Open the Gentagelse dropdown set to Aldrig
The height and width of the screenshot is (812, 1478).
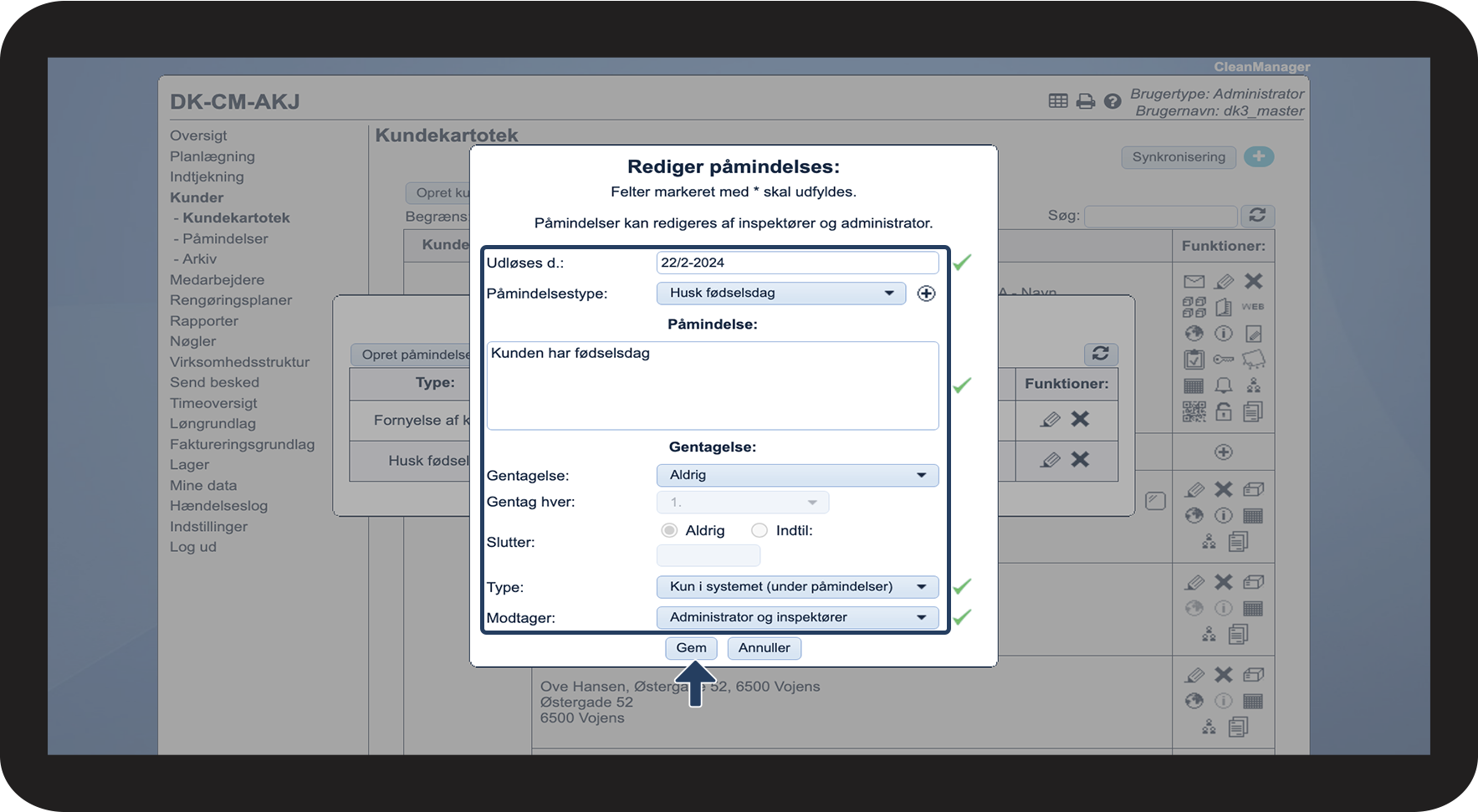click(797, 475)
